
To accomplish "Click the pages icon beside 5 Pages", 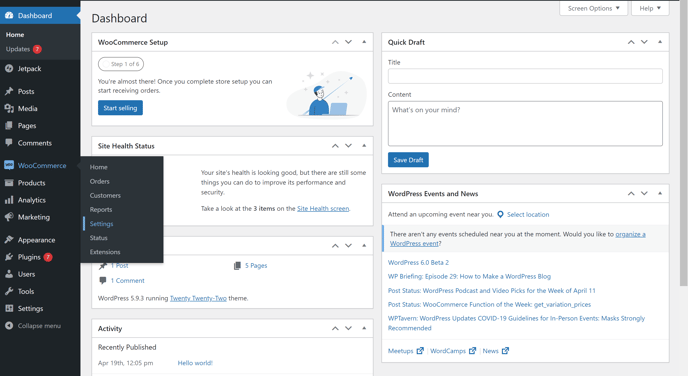I will pyautogui.click(x=237, y=265).
